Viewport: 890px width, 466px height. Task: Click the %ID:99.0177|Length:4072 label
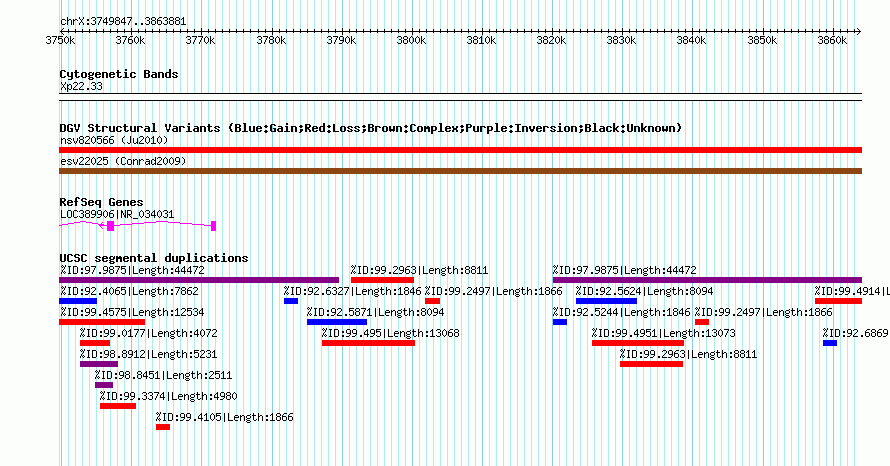149,334
